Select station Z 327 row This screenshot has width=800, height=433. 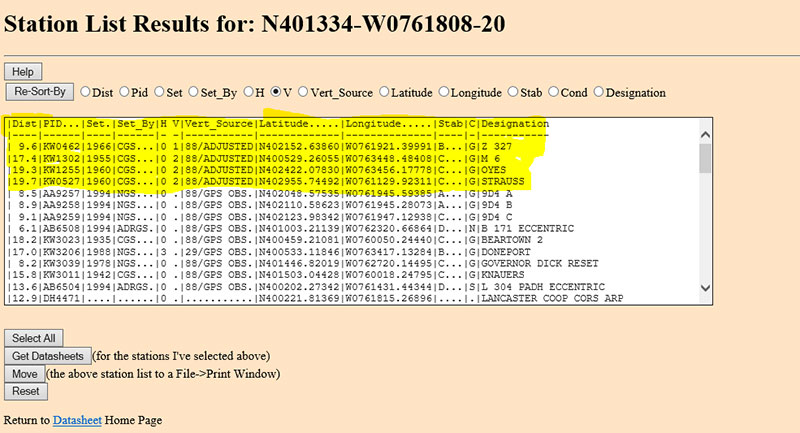click(350, 144)
